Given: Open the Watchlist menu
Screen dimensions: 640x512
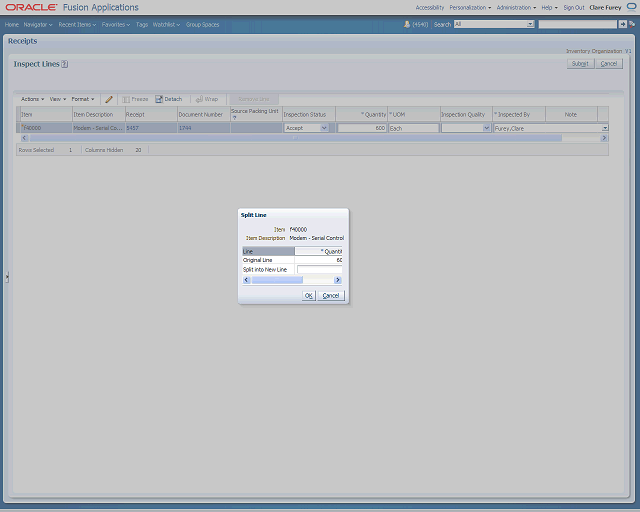Looking at the screenshot, I should tap(166, 24).
